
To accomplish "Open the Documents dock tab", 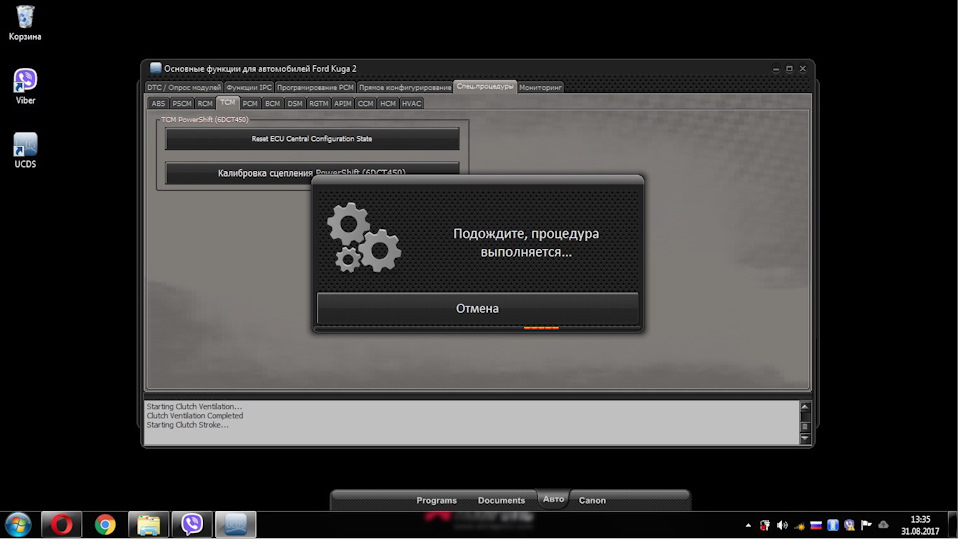I will (x=501, y=501).
